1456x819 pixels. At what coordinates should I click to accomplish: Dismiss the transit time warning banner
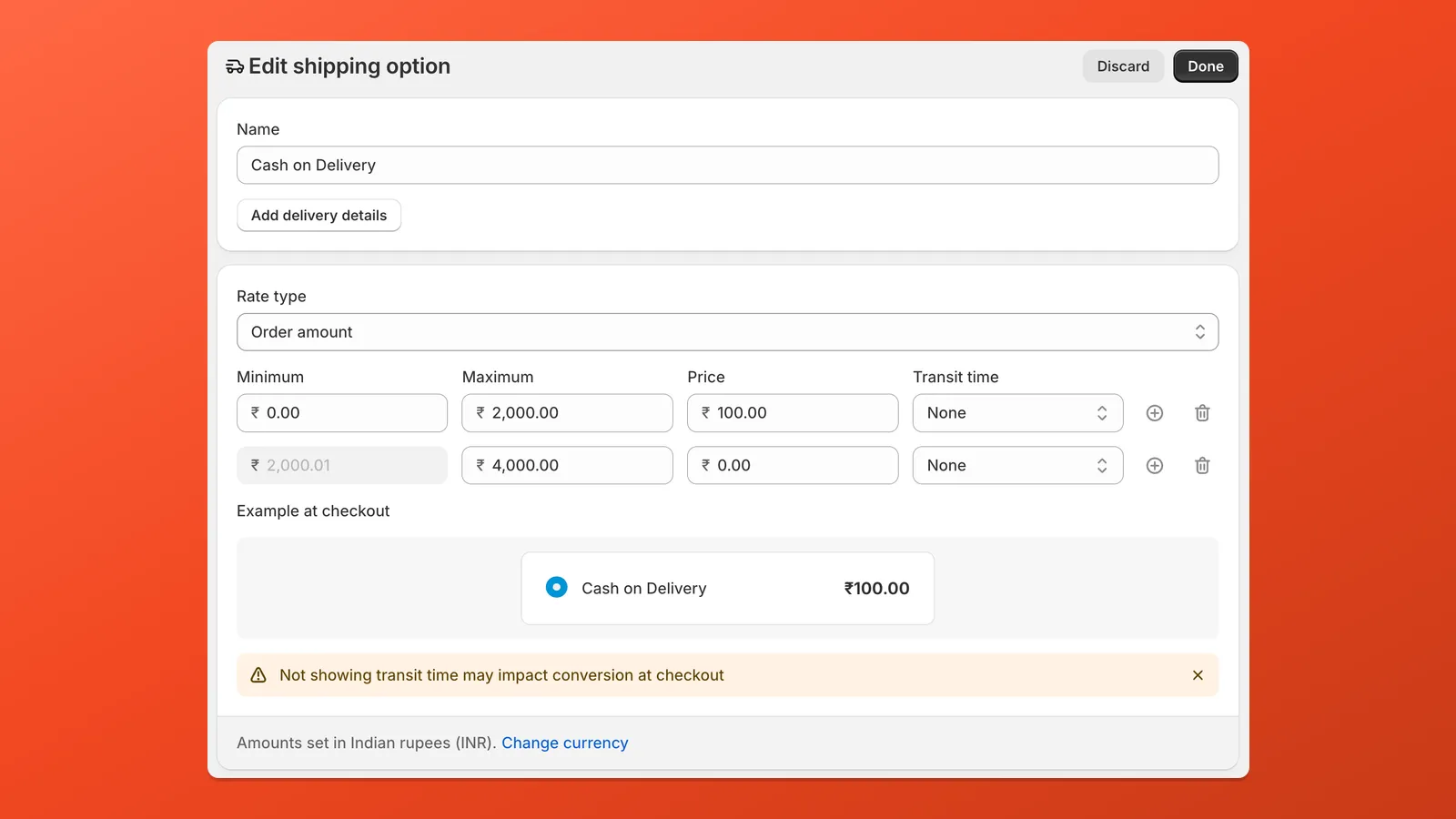(x=1198, y=675)
